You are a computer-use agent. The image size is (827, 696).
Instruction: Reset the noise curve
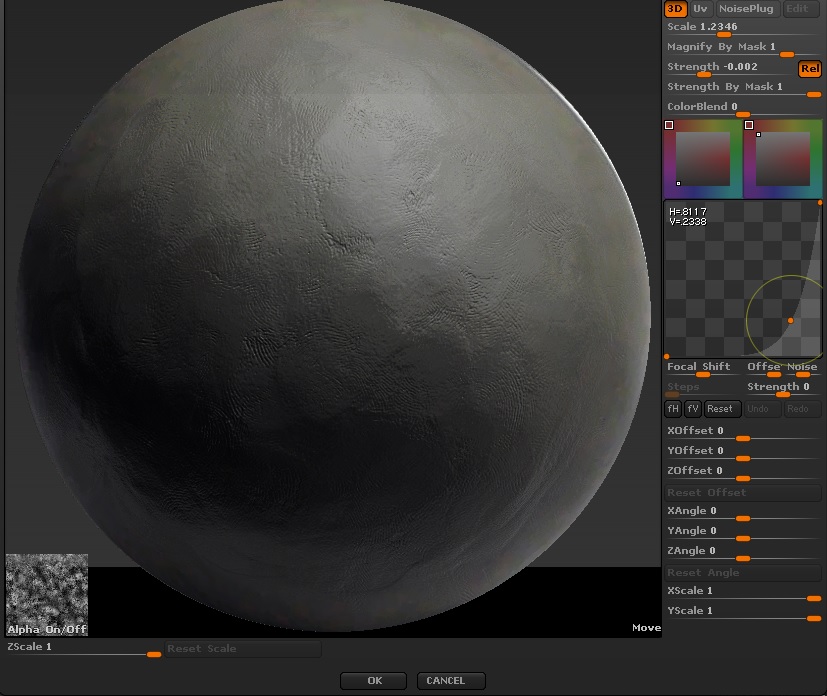[723, 409]
